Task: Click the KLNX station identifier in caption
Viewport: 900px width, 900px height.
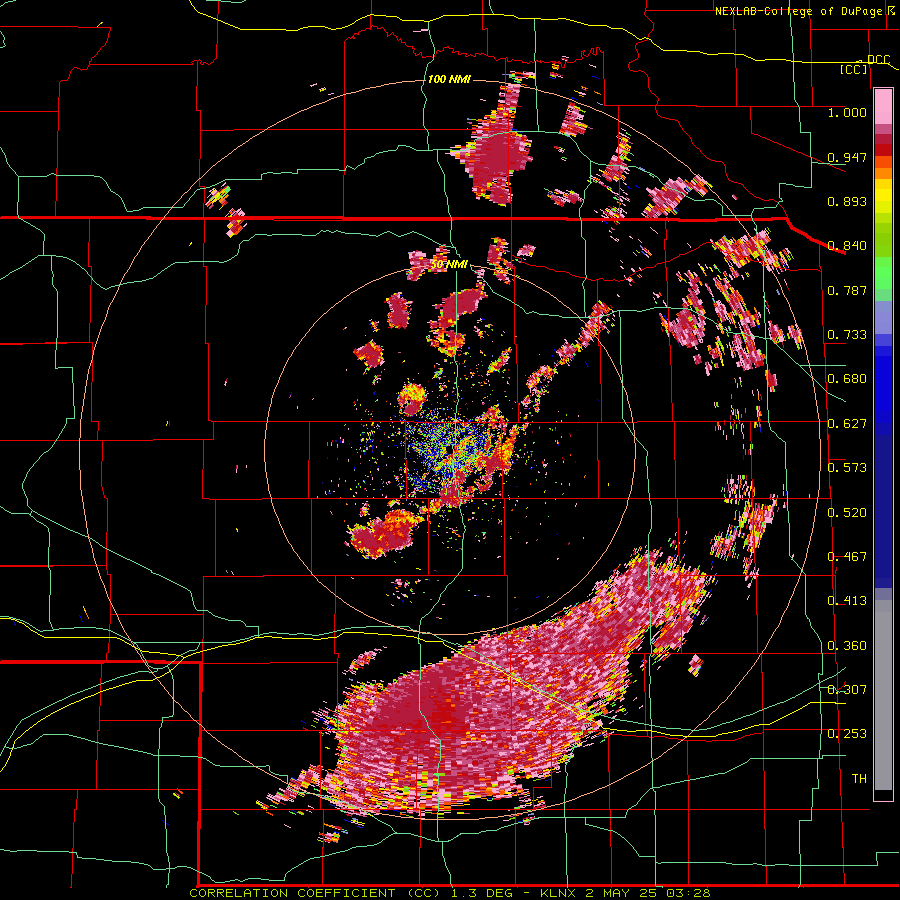Action: coord(560,893)
